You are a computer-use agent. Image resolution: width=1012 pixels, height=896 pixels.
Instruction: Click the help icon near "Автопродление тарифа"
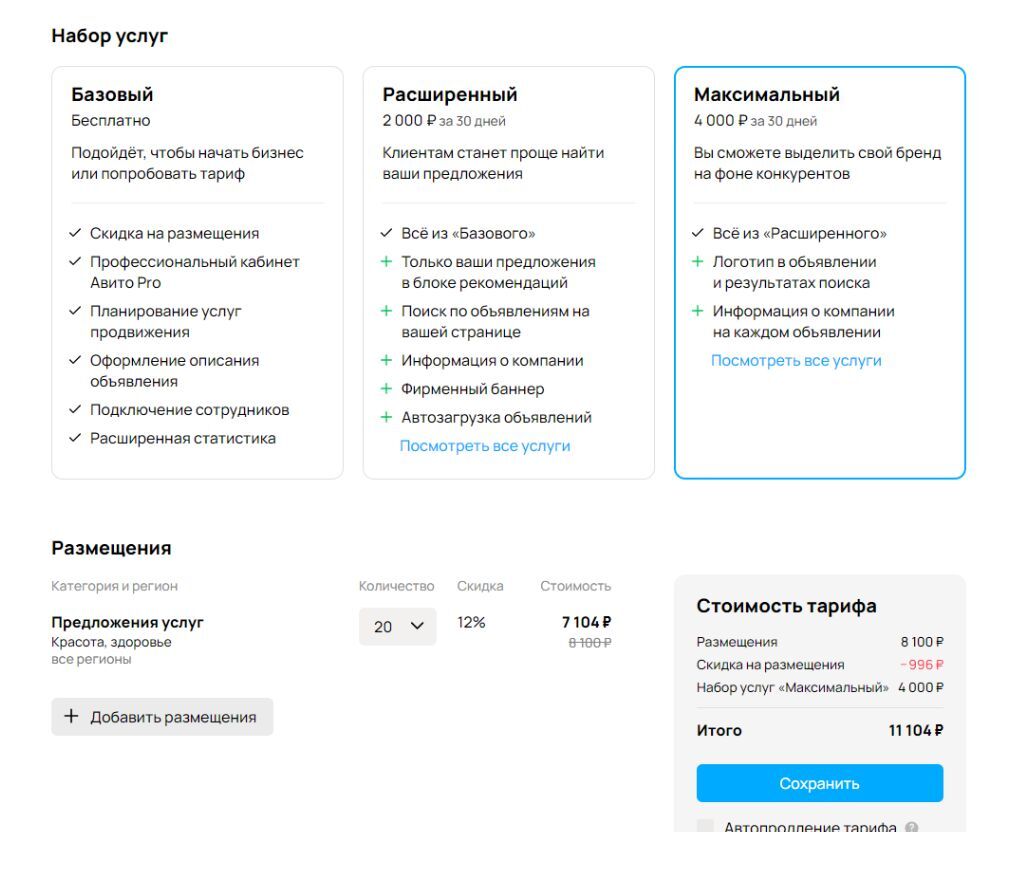911,828
